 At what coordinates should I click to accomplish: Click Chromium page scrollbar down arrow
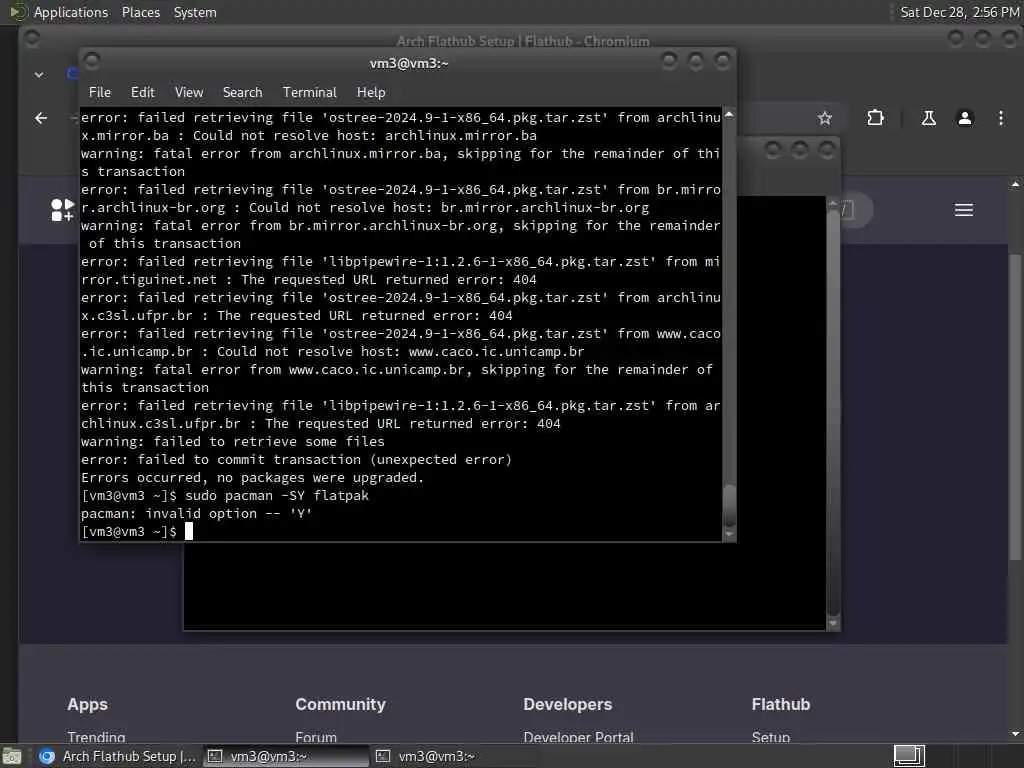pyautogui.click(x=1015, y=734)
